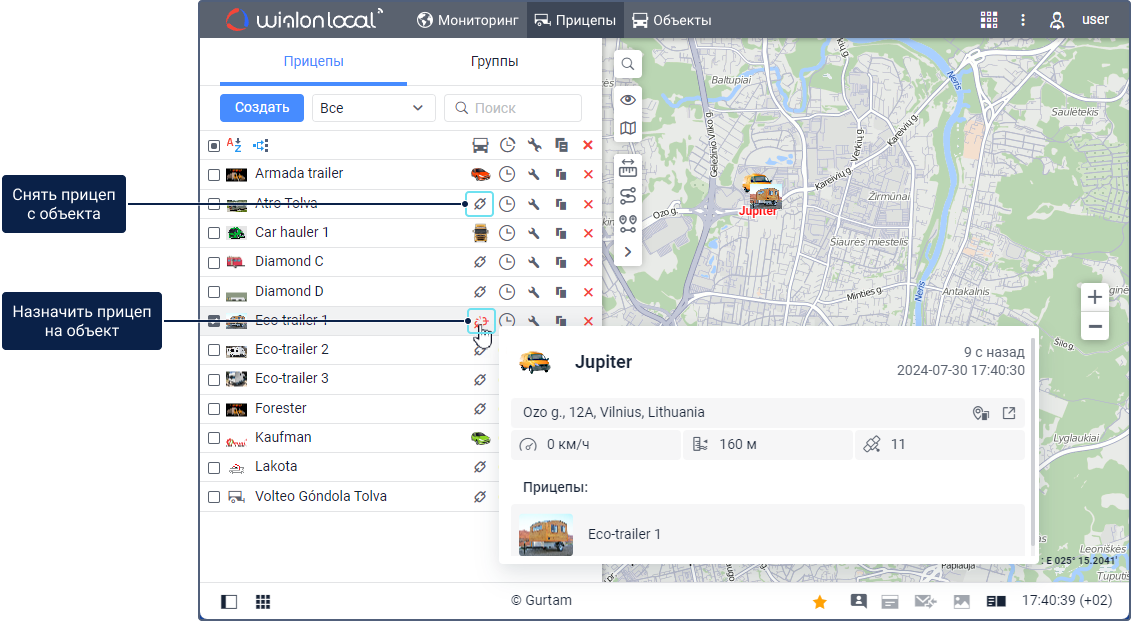Image resolution: width=1131 pixels, height=621 pixels.
Task: Open the "Все" filter dropdown
Action: 373,108
